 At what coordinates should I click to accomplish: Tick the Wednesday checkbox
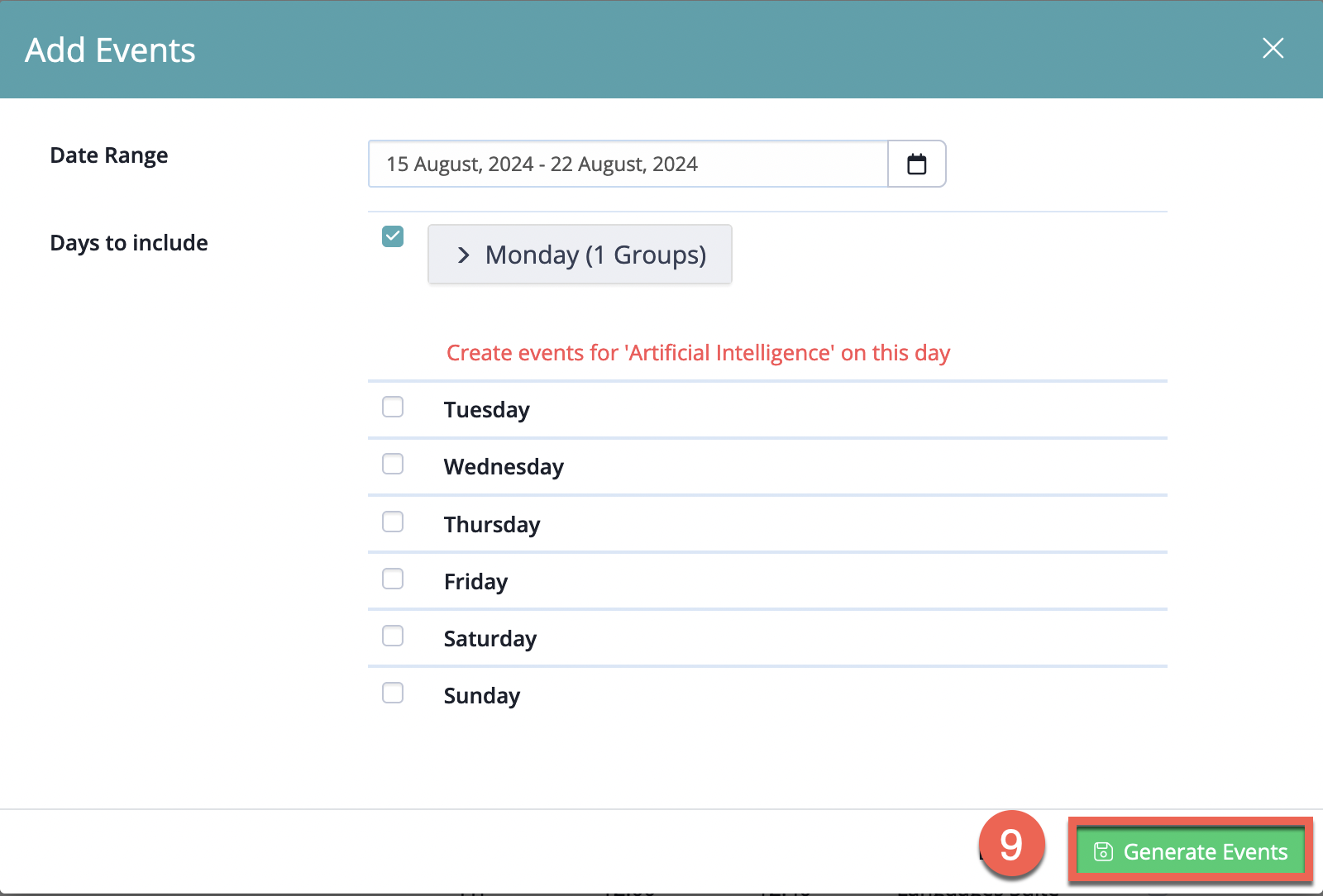393,465
